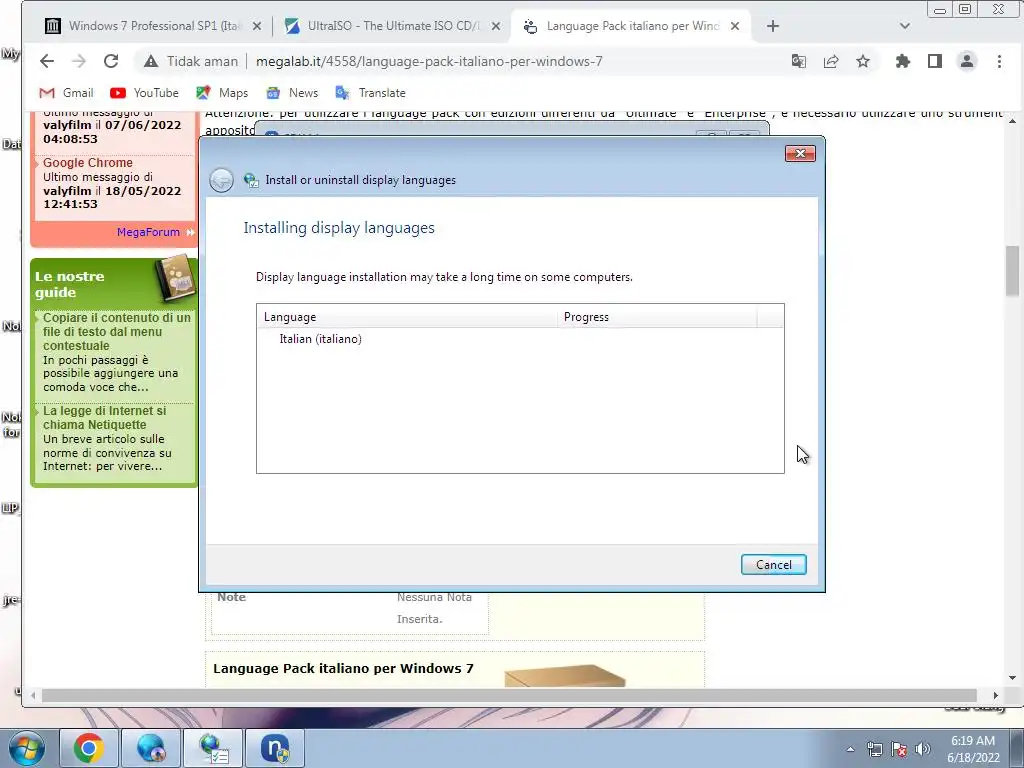Cancel the display language installation
This screenshot has width=1024, height=768.
pyautogui.click(x=773, y=565)
